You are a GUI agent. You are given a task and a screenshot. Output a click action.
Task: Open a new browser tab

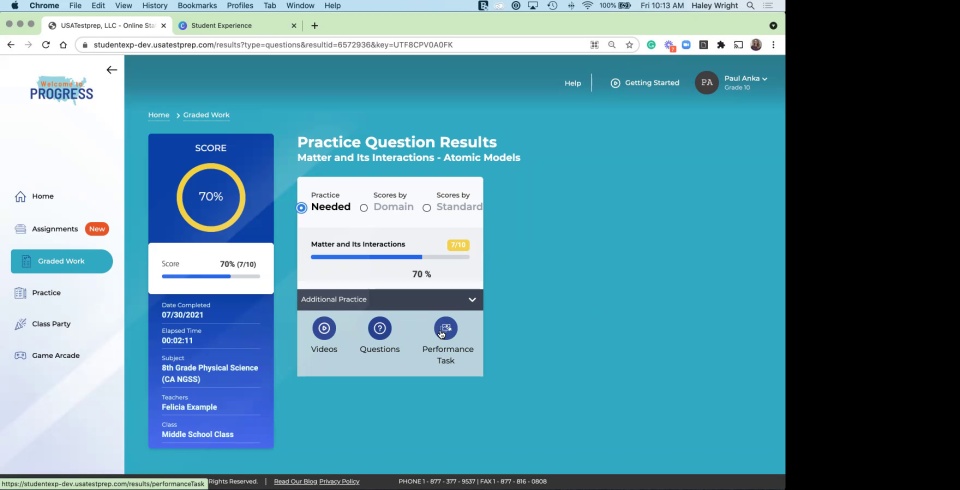click(x=315, y=26)
